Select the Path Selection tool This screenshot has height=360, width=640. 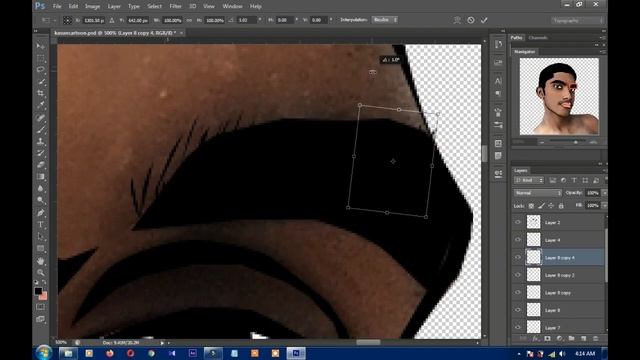click(40, 236)
